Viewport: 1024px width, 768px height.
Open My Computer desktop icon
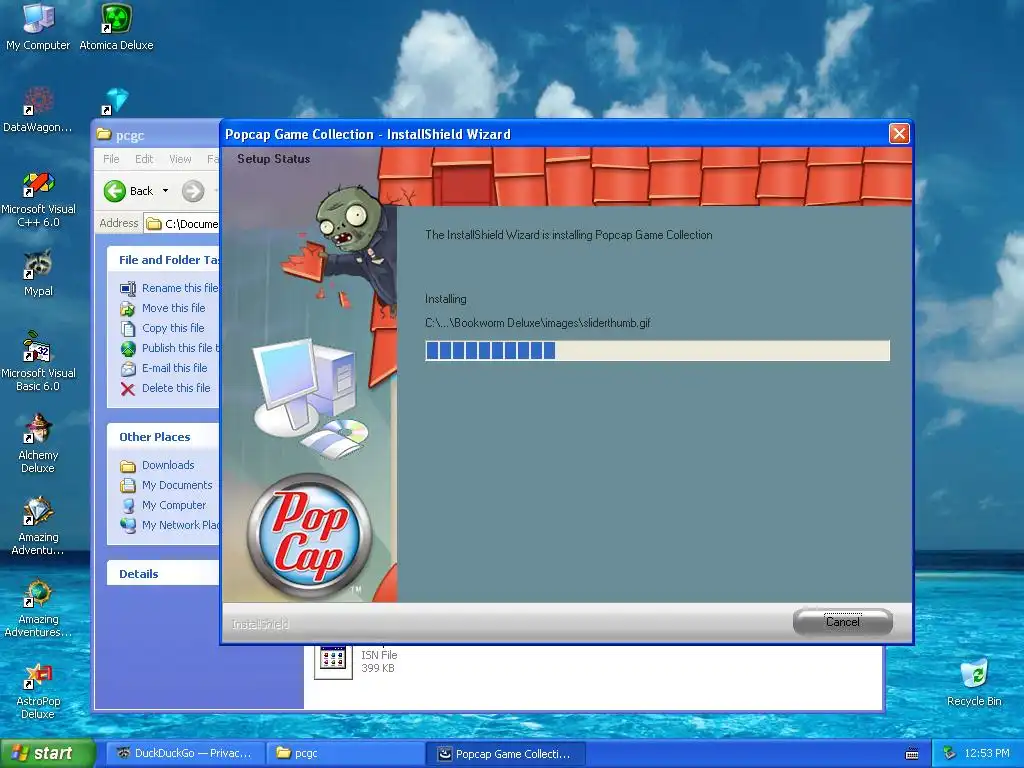(38, 26)
